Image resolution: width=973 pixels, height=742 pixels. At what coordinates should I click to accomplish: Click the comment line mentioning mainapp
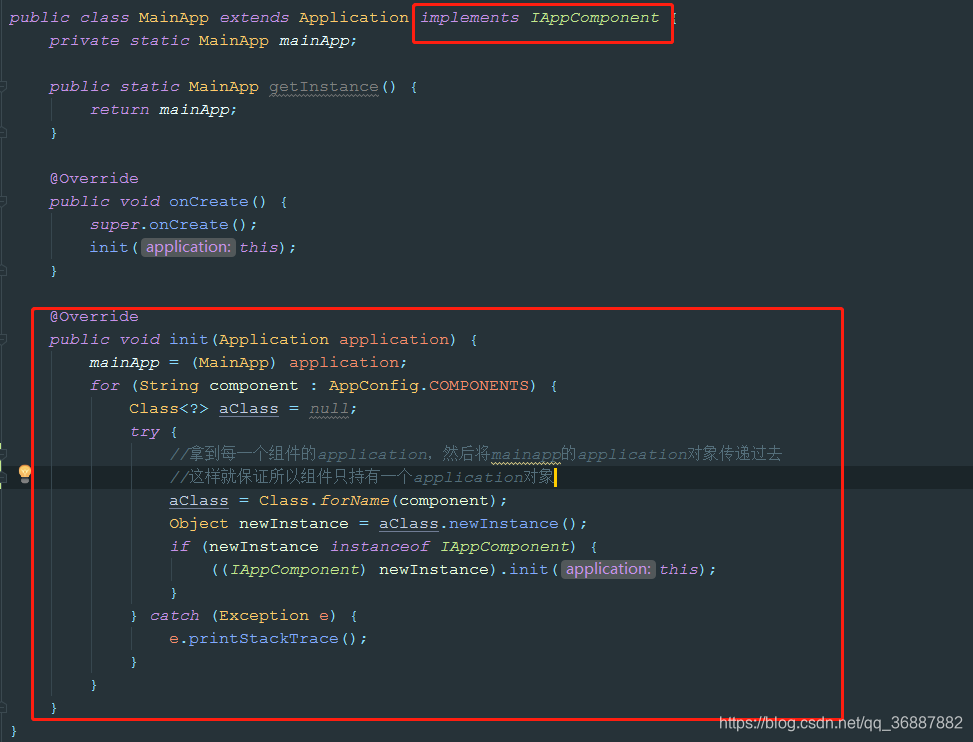coord(475,454)
